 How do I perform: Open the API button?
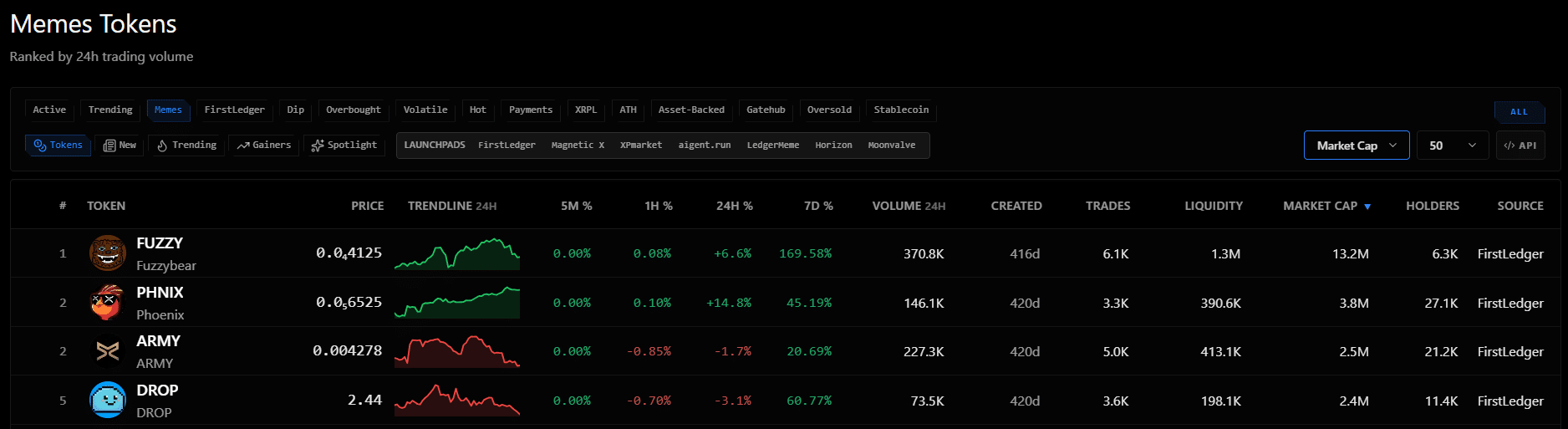tap(1520, 146)
